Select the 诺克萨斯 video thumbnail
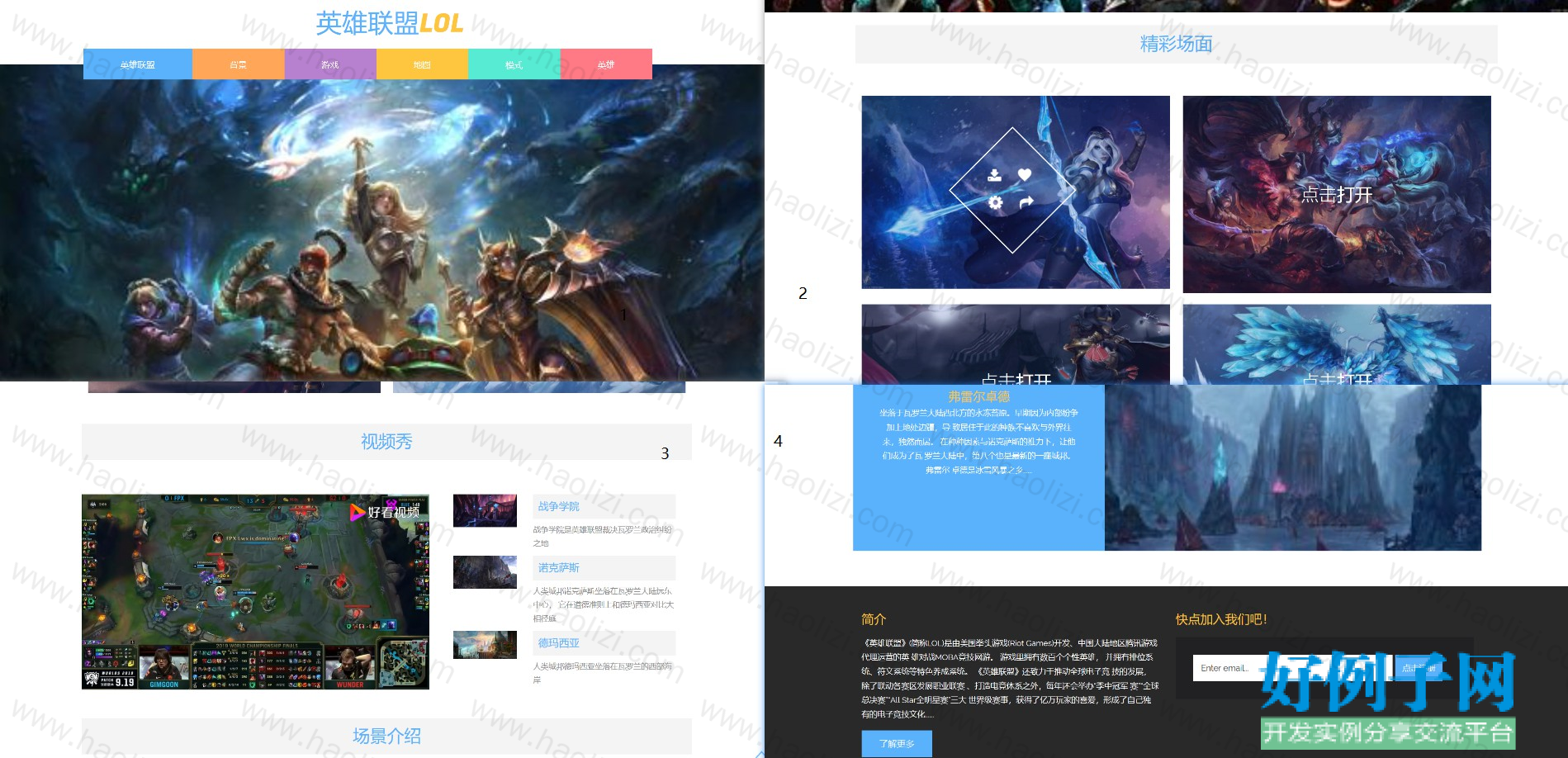1568x758 pixels. click(x=485, y=572)
